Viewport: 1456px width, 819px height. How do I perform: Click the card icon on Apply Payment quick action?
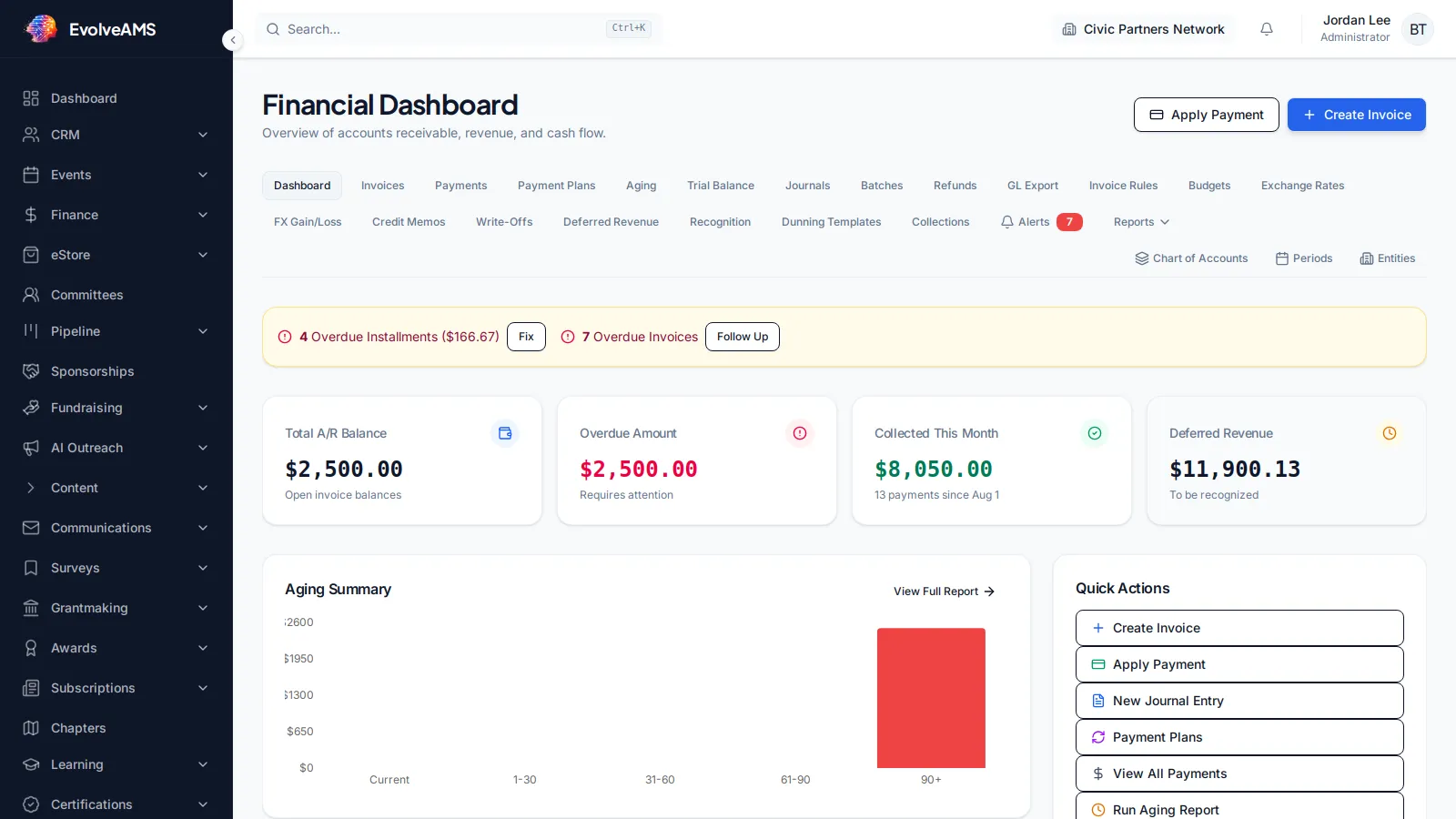click(1098, 664)
